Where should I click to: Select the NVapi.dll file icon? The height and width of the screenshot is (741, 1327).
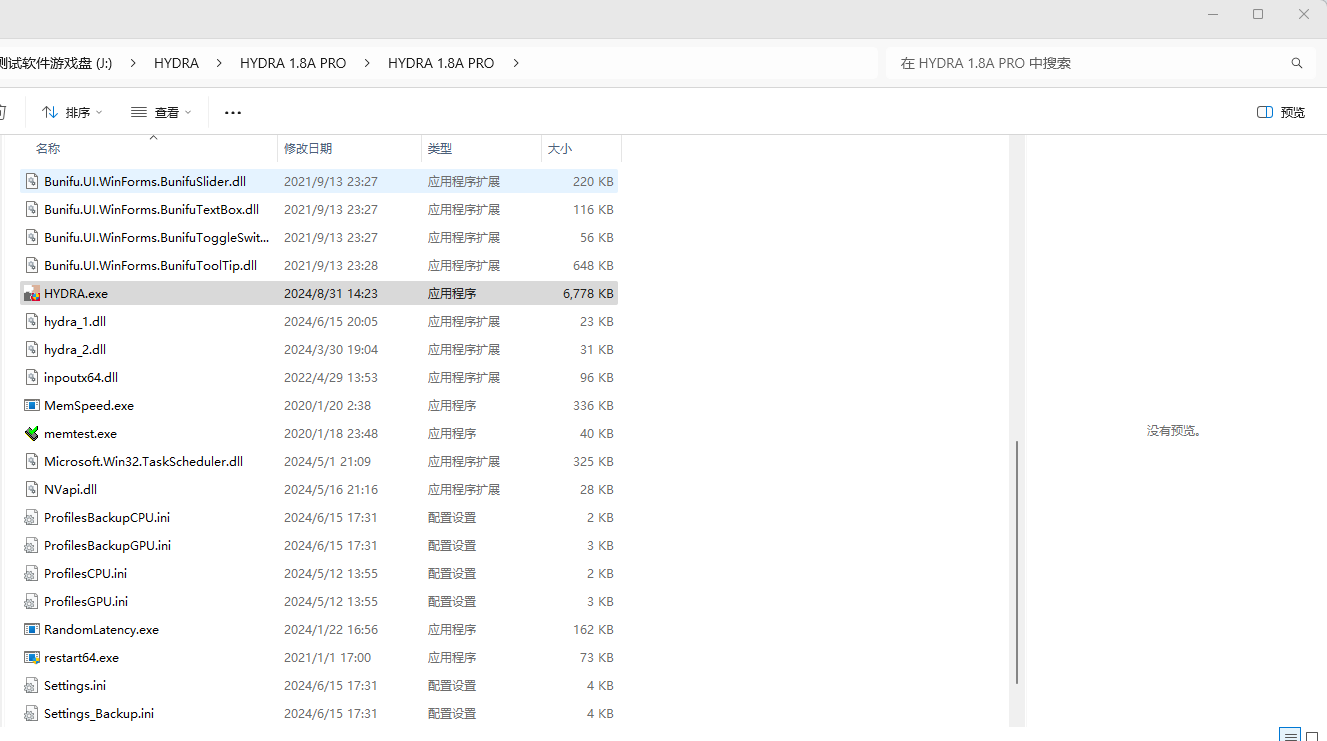(x=32, y=490)
